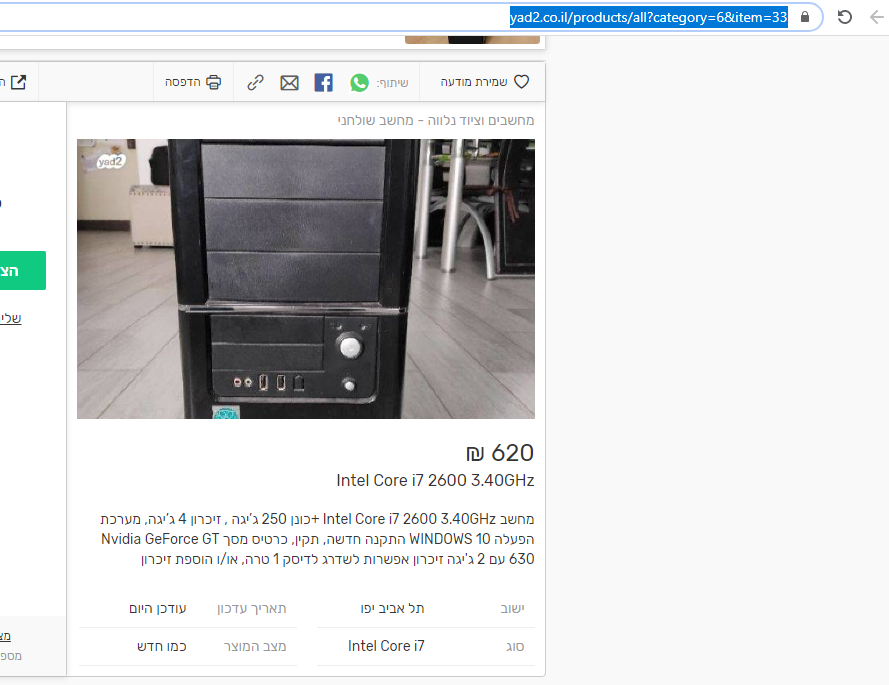Screen dimensions: 889x685
Task: Click the כמו חדש condition value
Action: [x=162, y=646]
